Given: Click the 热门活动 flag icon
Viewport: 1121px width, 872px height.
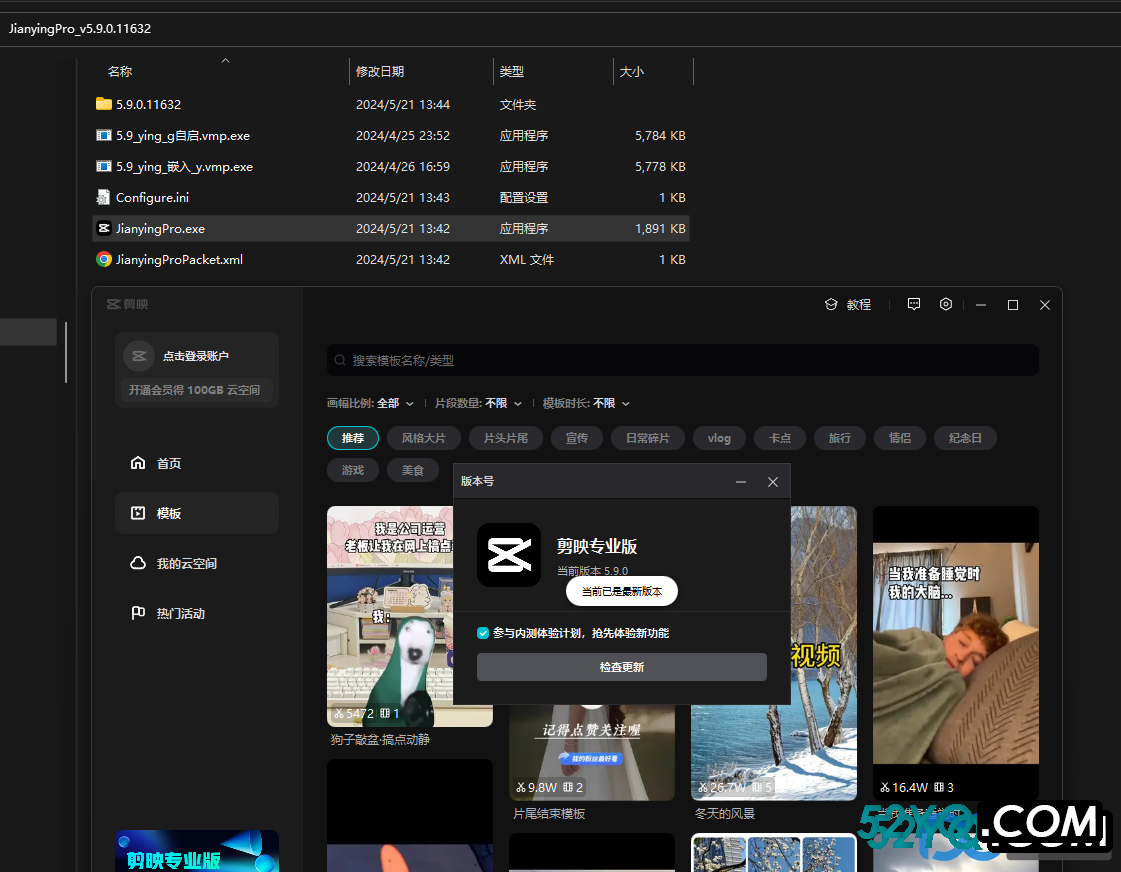Looking at the screenshot, I should tap(138, 613).
